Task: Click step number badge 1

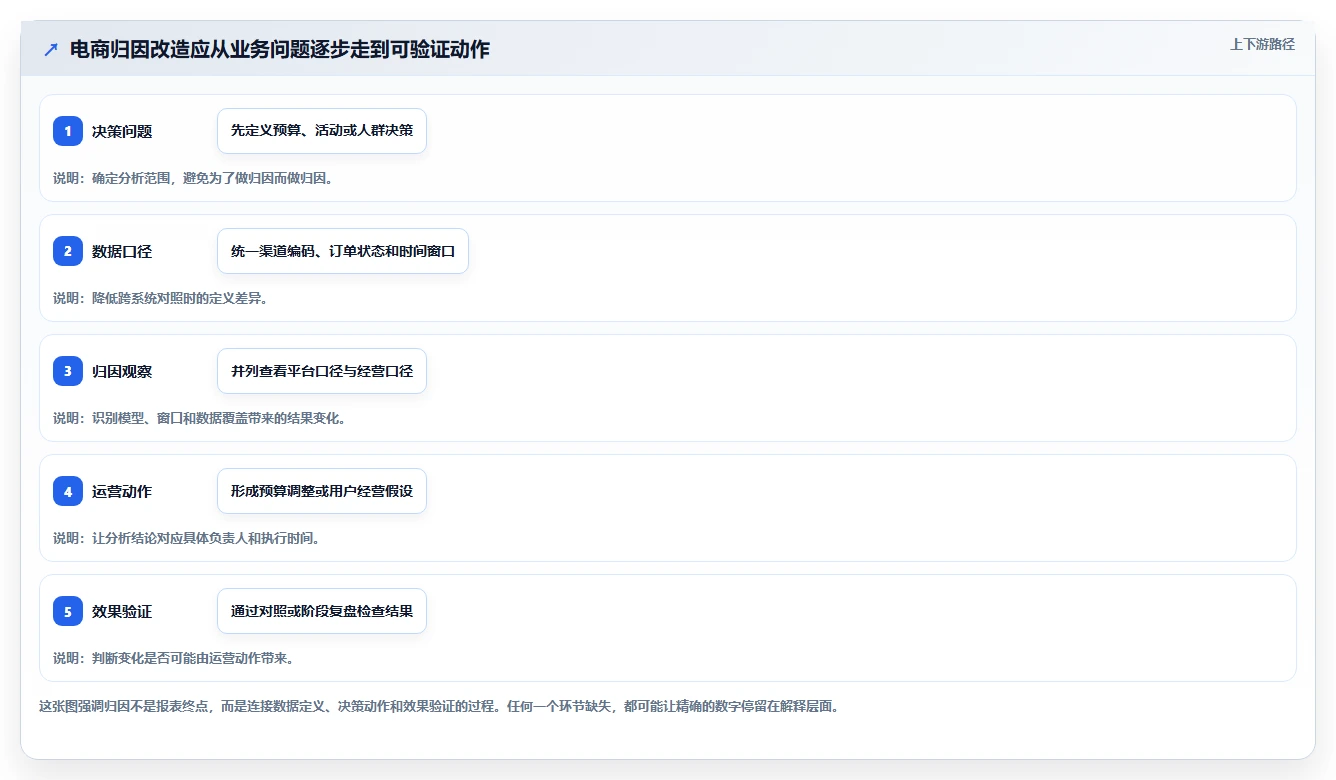Action: pyautogui.click(x=68, y=131)
